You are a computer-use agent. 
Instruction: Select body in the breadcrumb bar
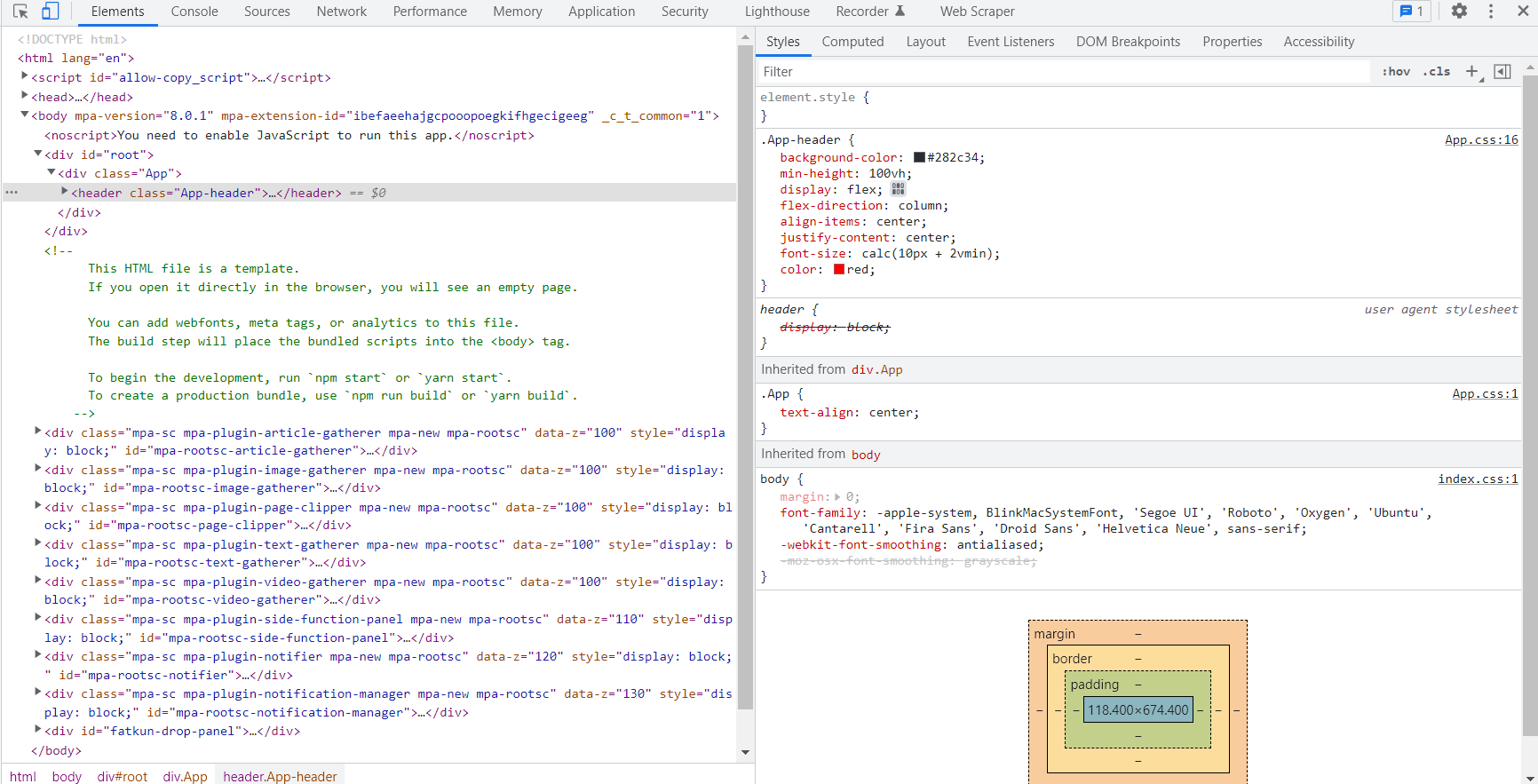point(67,776)
